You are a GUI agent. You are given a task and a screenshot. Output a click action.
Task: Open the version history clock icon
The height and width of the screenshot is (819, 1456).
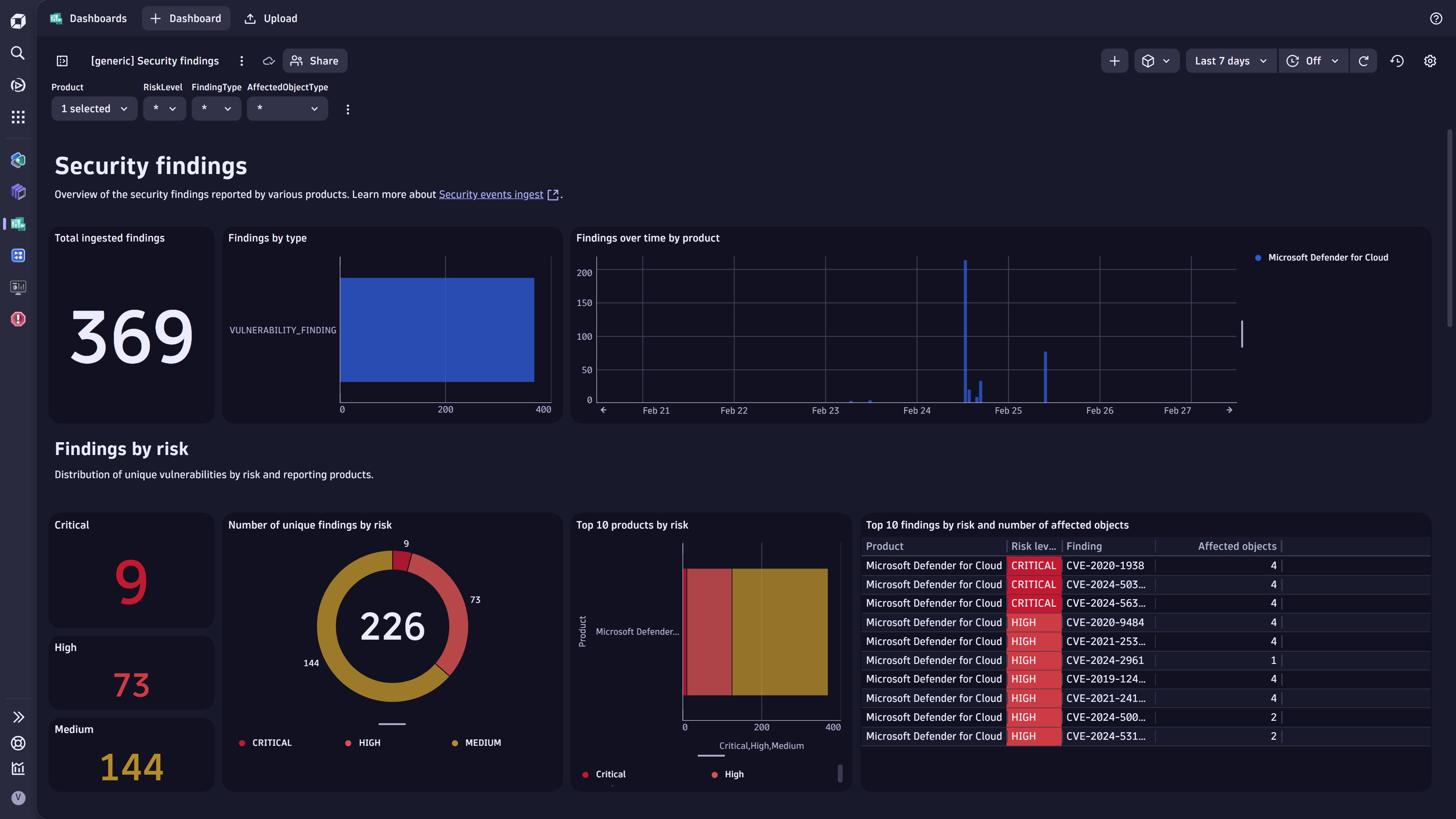click(1397, 61)
